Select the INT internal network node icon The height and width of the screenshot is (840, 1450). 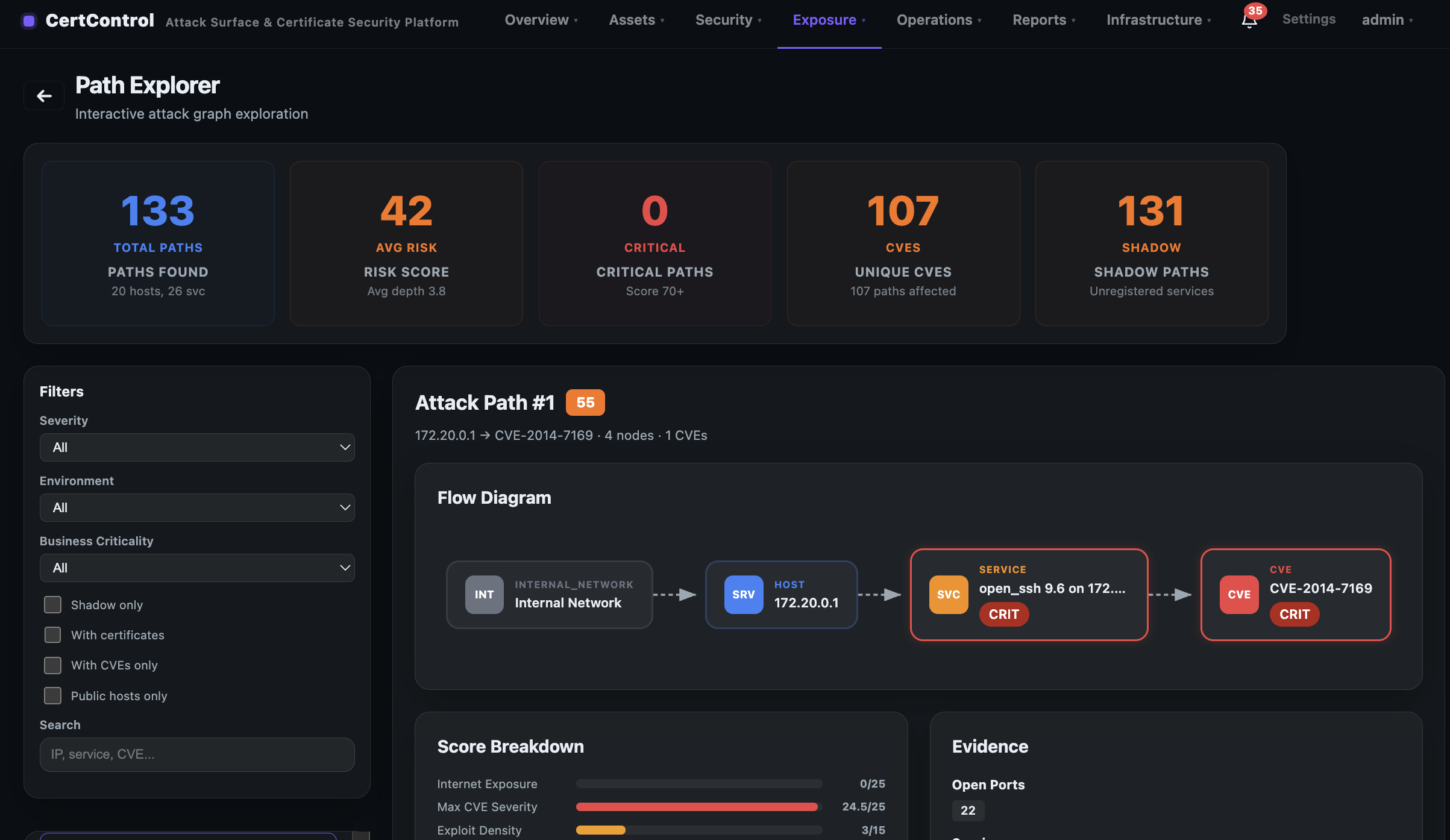pos(484,595)
